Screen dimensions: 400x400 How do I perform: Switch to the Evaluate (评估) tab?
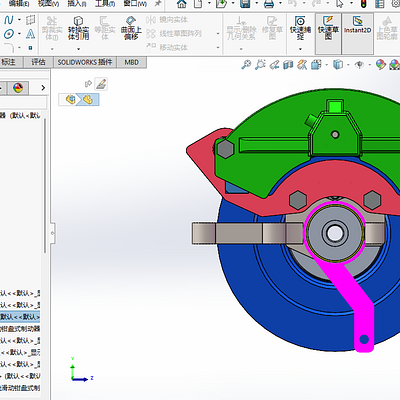click(38, 62)
